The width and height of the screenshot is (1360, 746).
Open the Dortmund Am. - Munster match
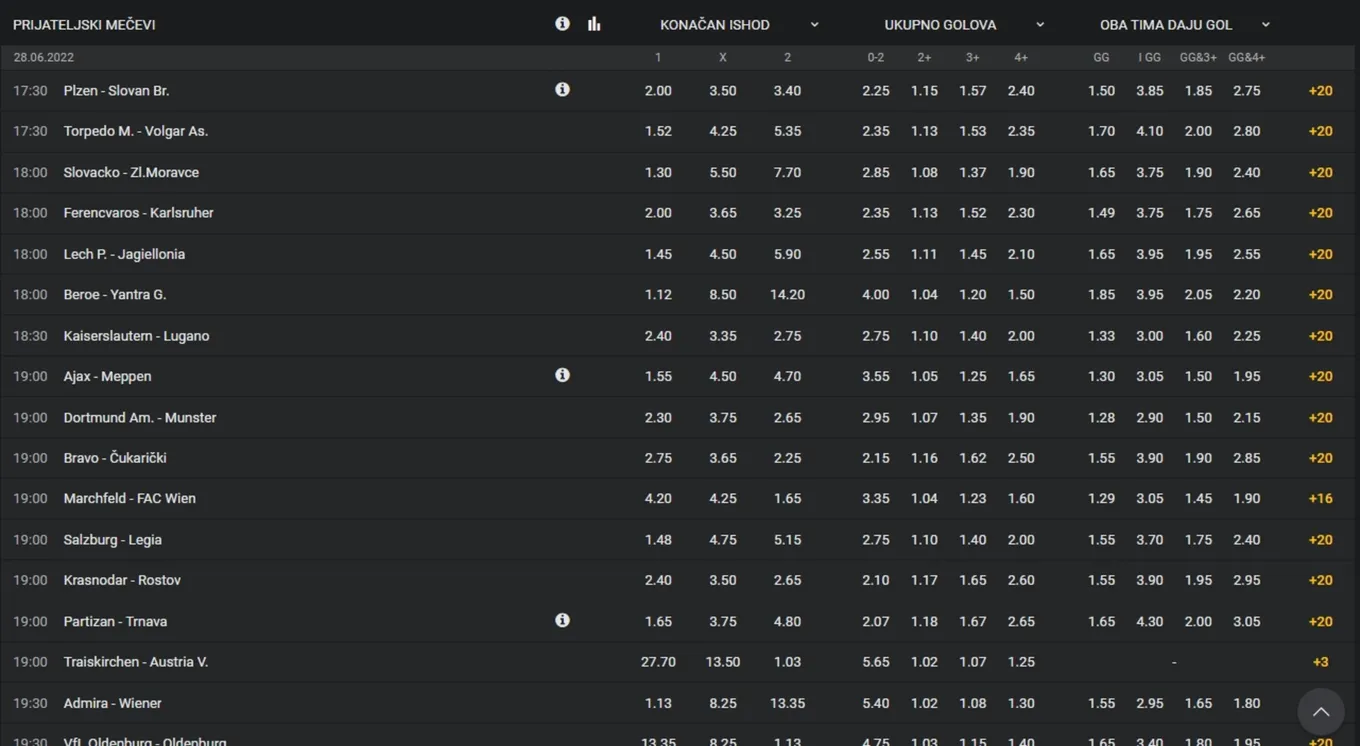(140, 417)
